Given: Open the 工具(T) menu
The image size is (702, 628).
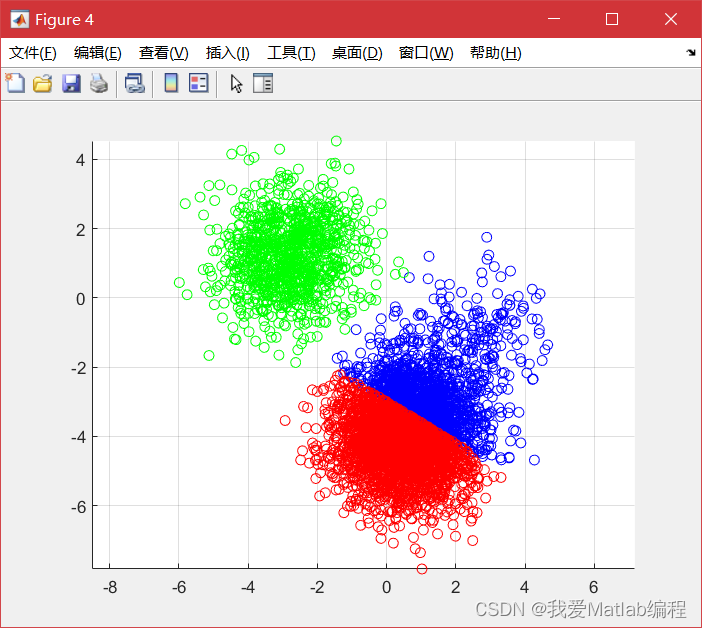Looking at the screenshot, I should click(291, 53).
